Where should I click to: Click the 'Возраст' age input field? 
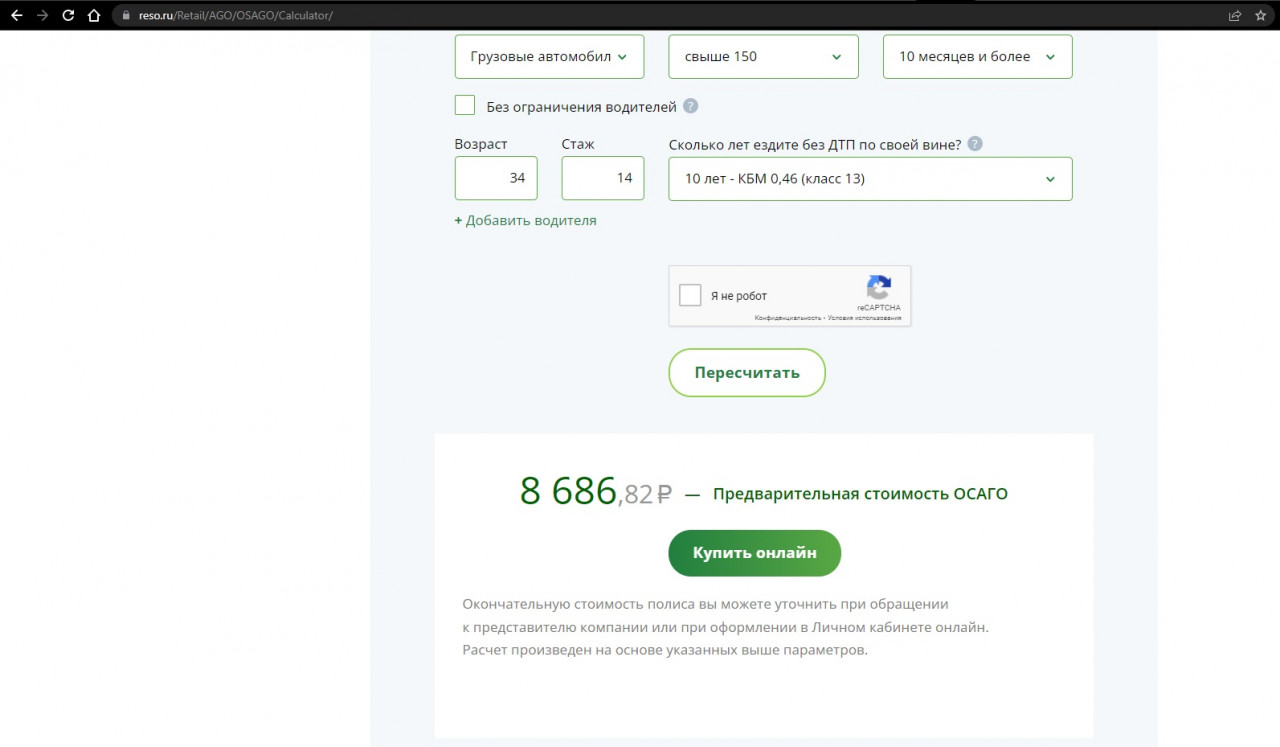coord(496,178)
